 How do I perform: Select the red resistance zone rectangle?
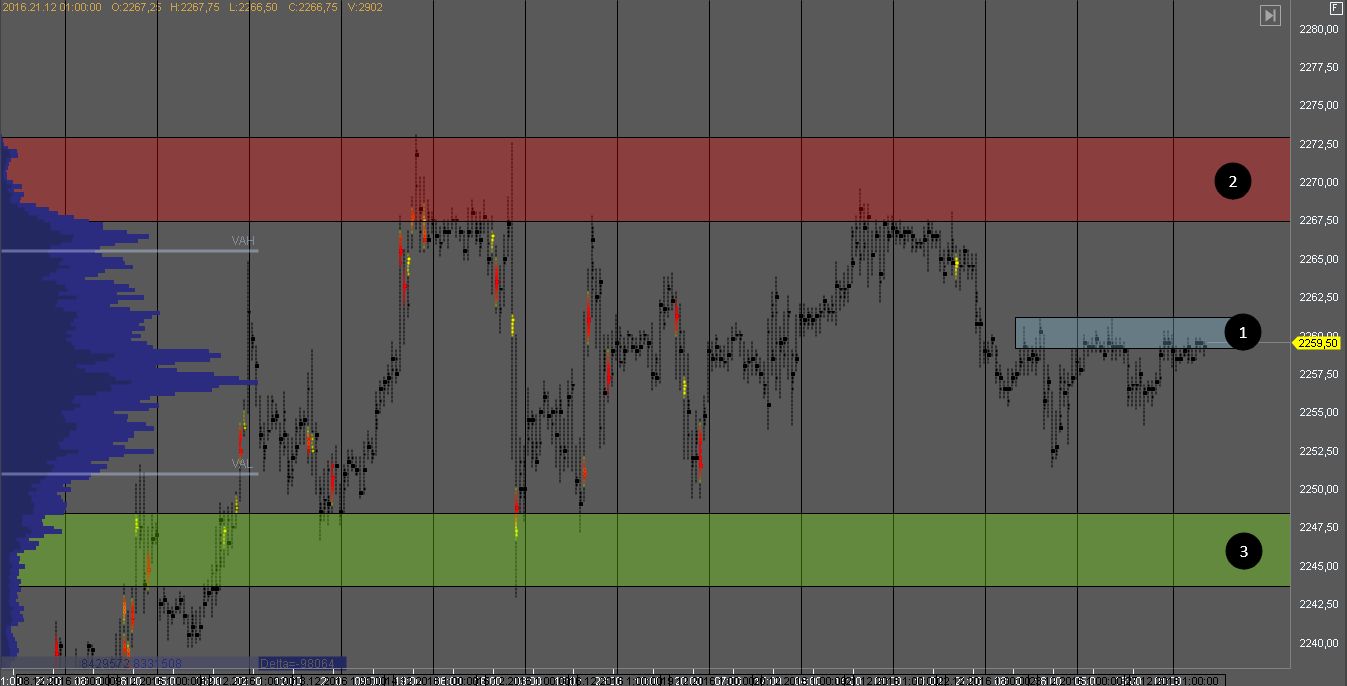(700, 180)
